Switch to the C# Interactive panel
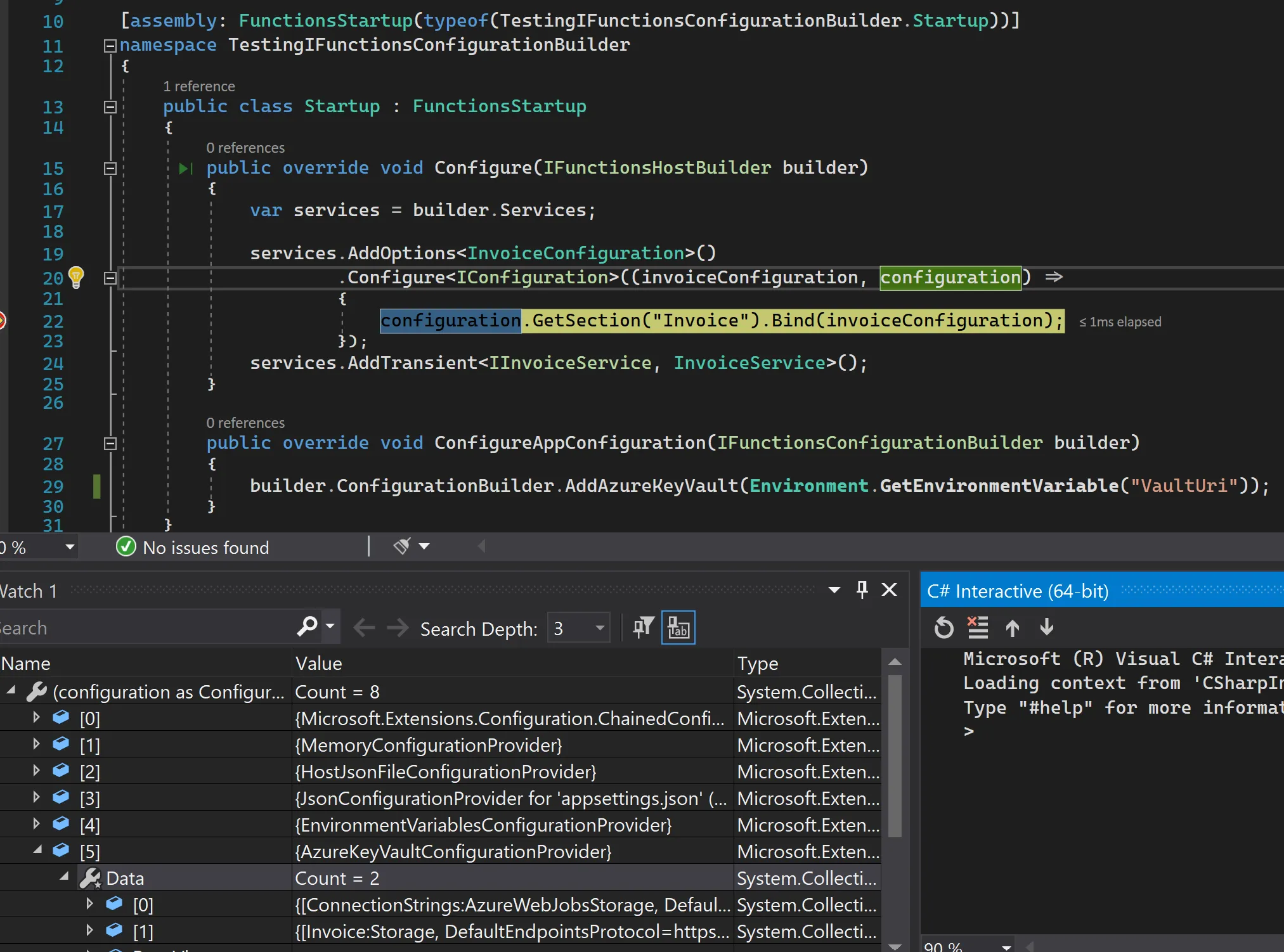Viewport: 1284px width, 952px height. tap(1018, 590)
